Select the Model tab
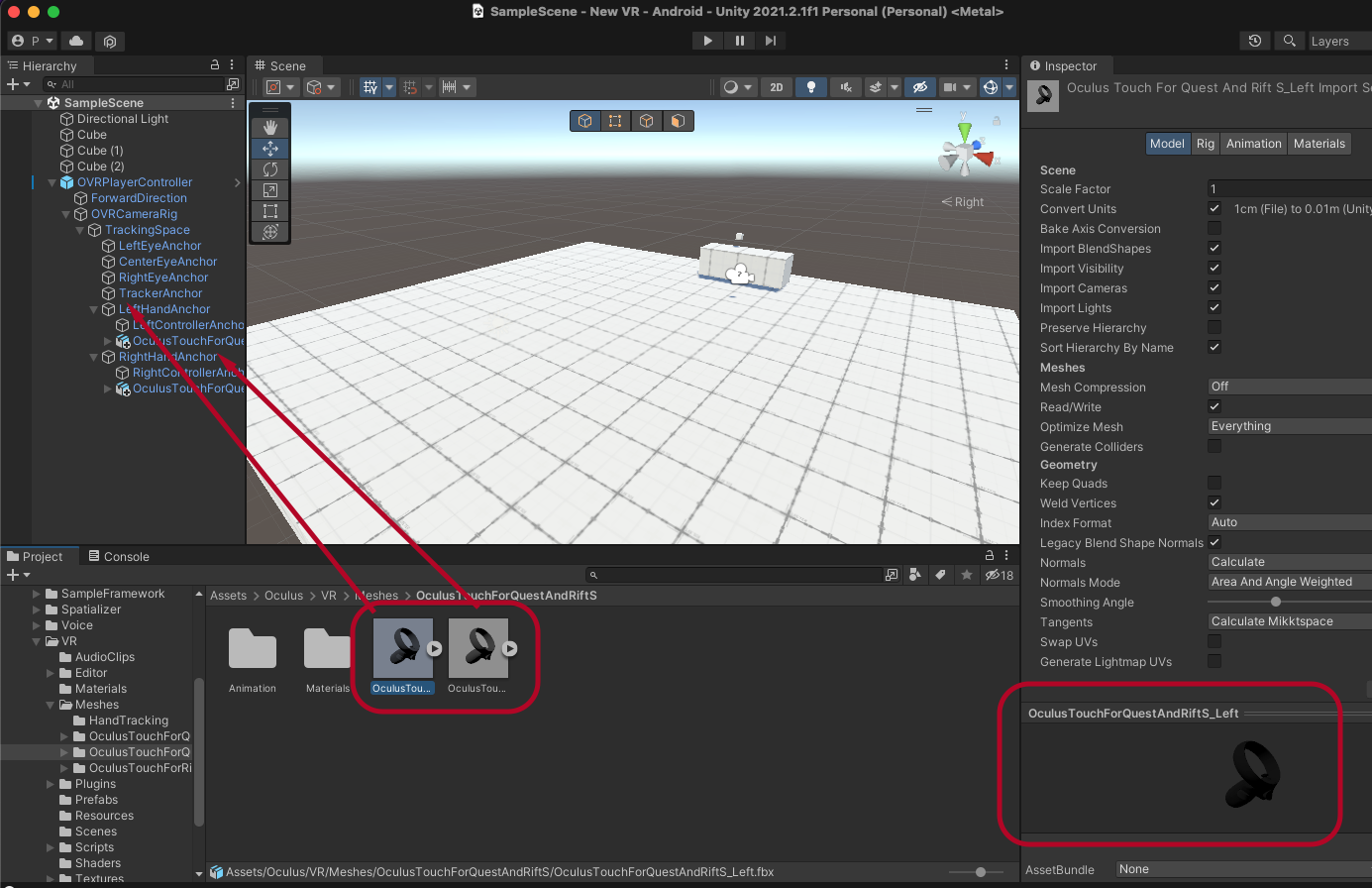1372x888 pixels. click(x=1167, y=144)
